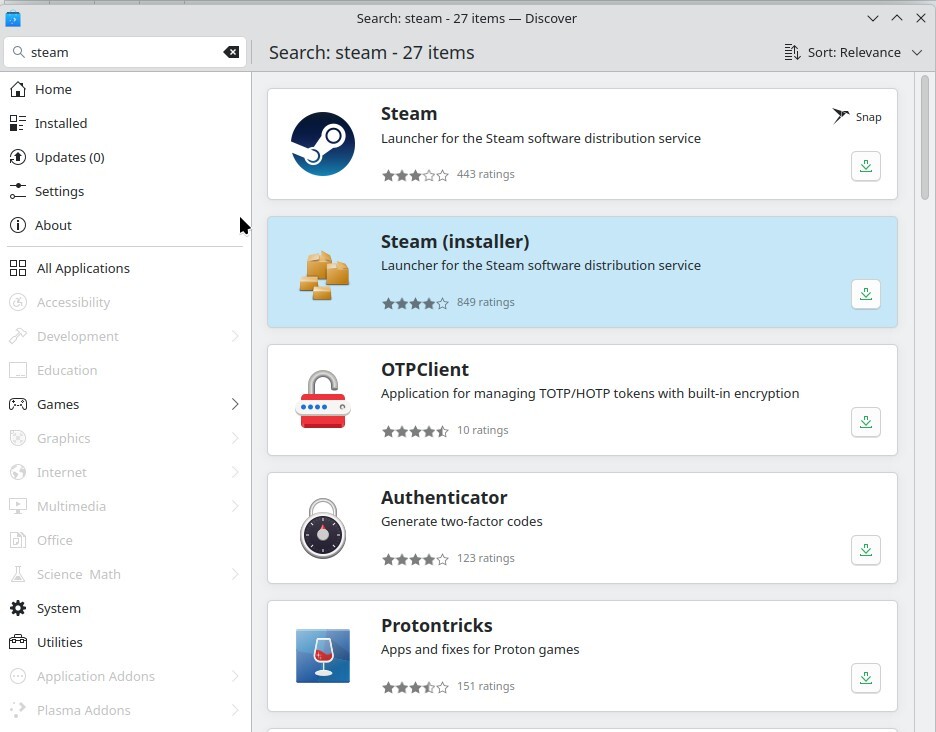
Task: Expand the Graphics category chevron
Action: 235,438
